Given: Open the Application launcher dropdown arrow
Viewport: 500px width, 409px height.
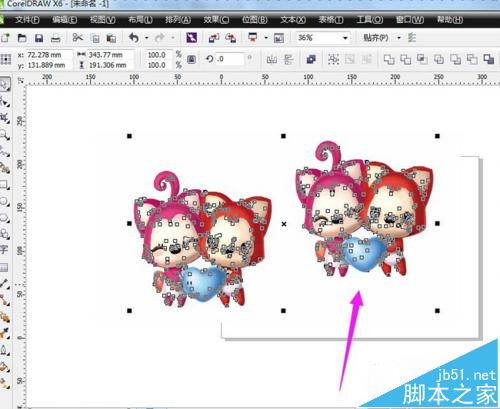Looking at the screenshot, I should click(x=266, y=38).
